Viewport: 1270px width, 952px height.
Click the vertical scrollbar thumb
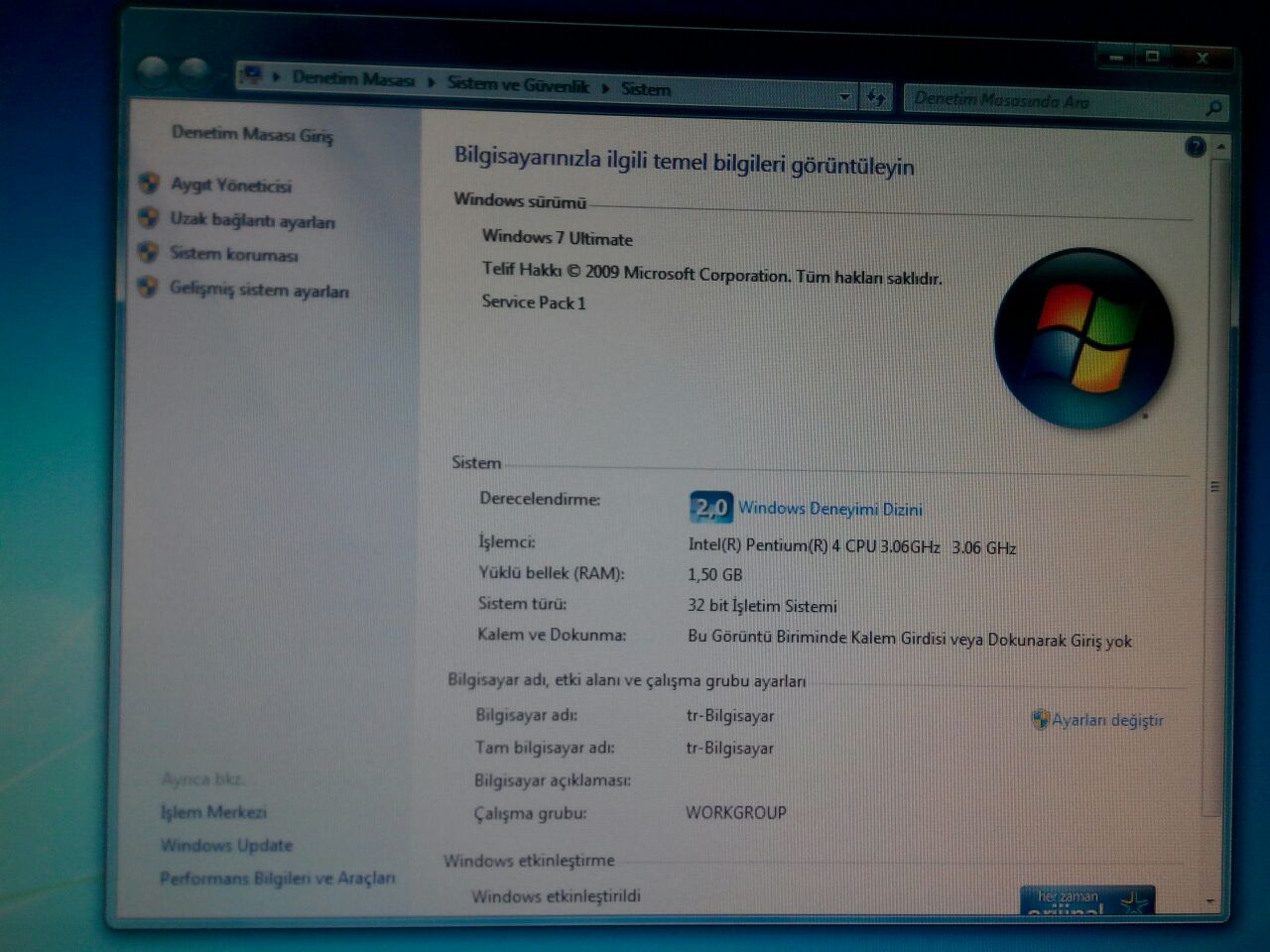pos(1217,488)
